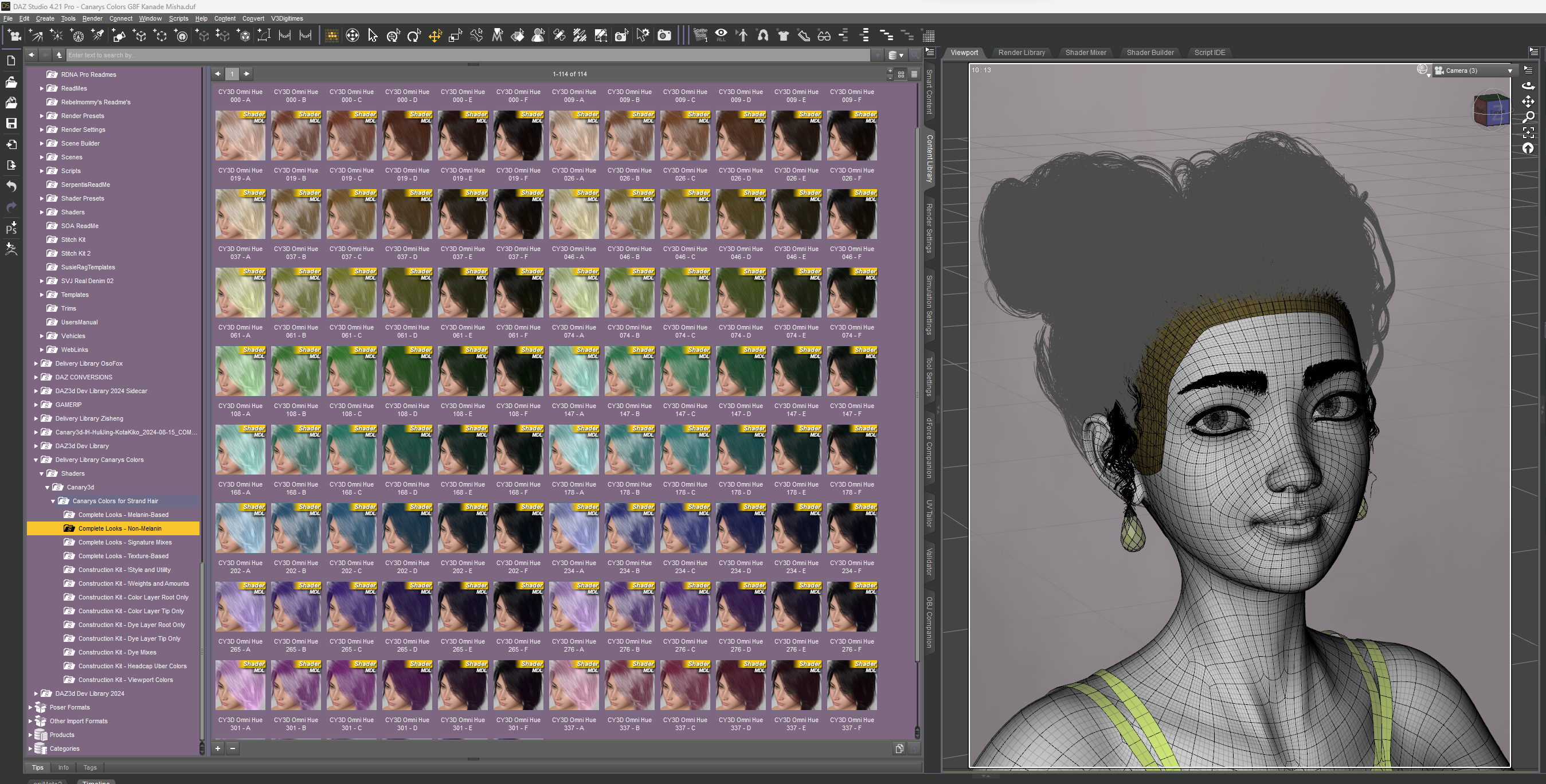Expand the Render Presets folder
This screenshot has height=784, width=1546.
tap(41, 116)
